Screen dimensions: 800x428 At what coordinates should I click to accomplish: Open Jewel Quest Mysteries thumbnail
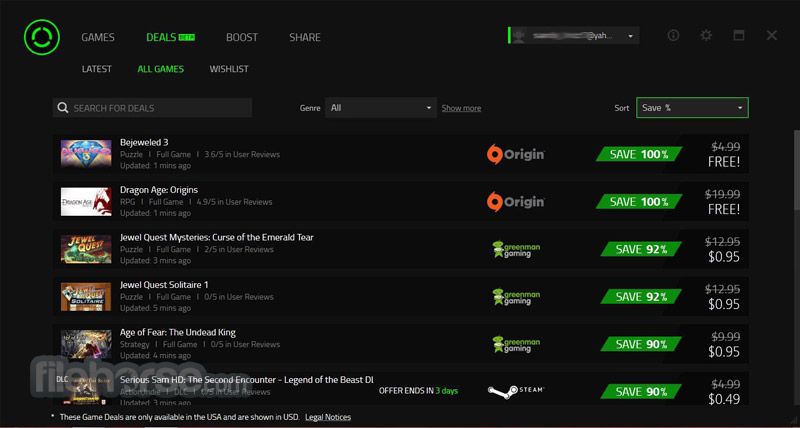pyautogui.click(x=86, y=249)
